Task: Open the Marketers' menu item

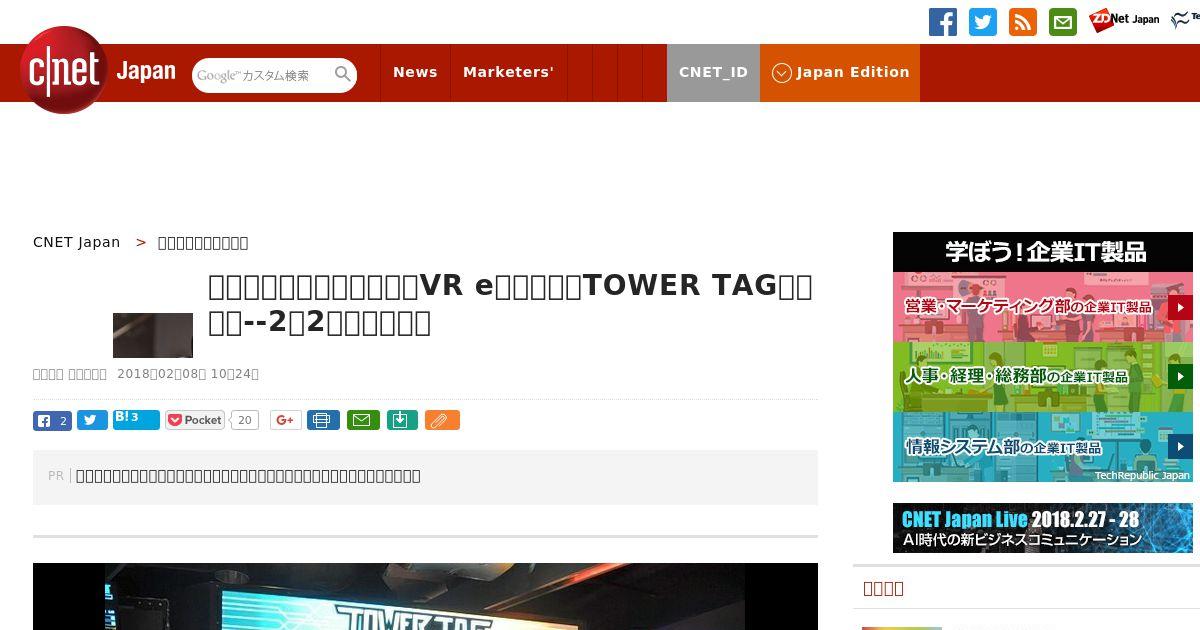Action: (x=508, y=72)
